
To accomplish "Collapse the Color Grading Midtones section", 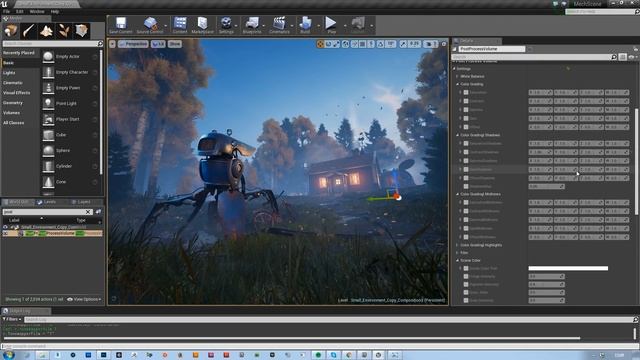I will coord(458,194).
